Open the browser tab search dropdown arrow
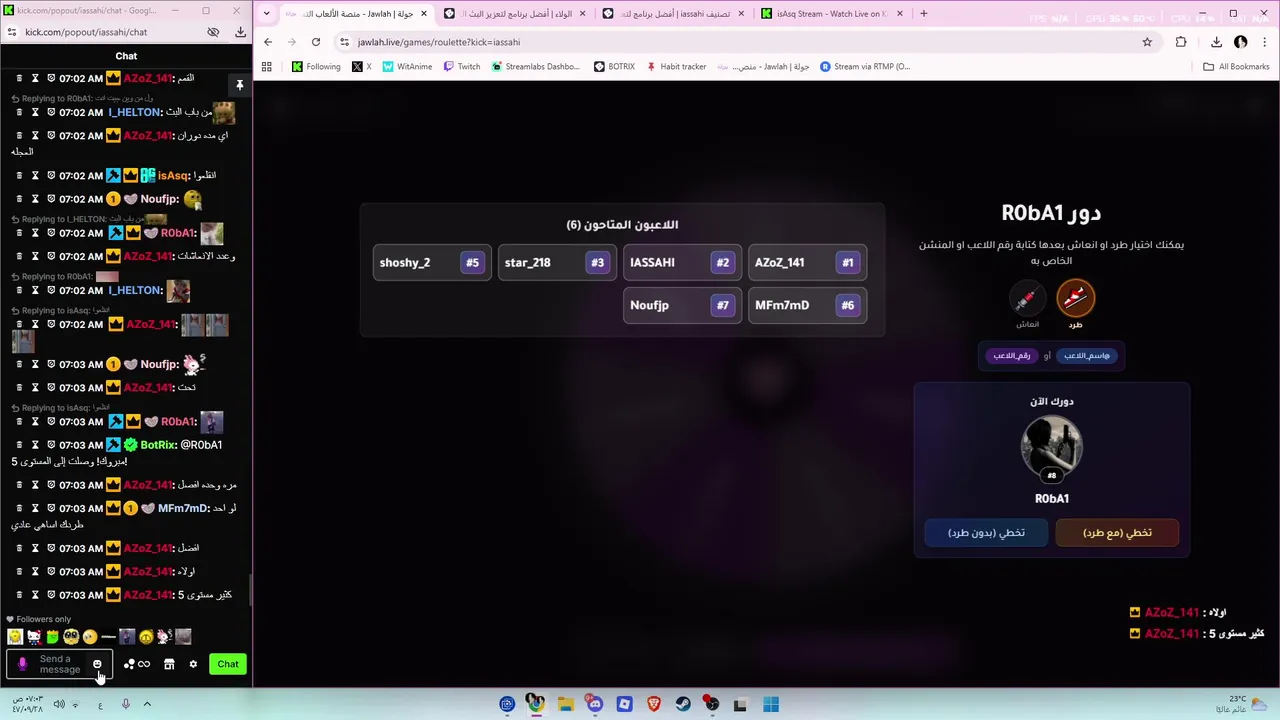This screenshot has height=720, width=1280. point(266,14)
